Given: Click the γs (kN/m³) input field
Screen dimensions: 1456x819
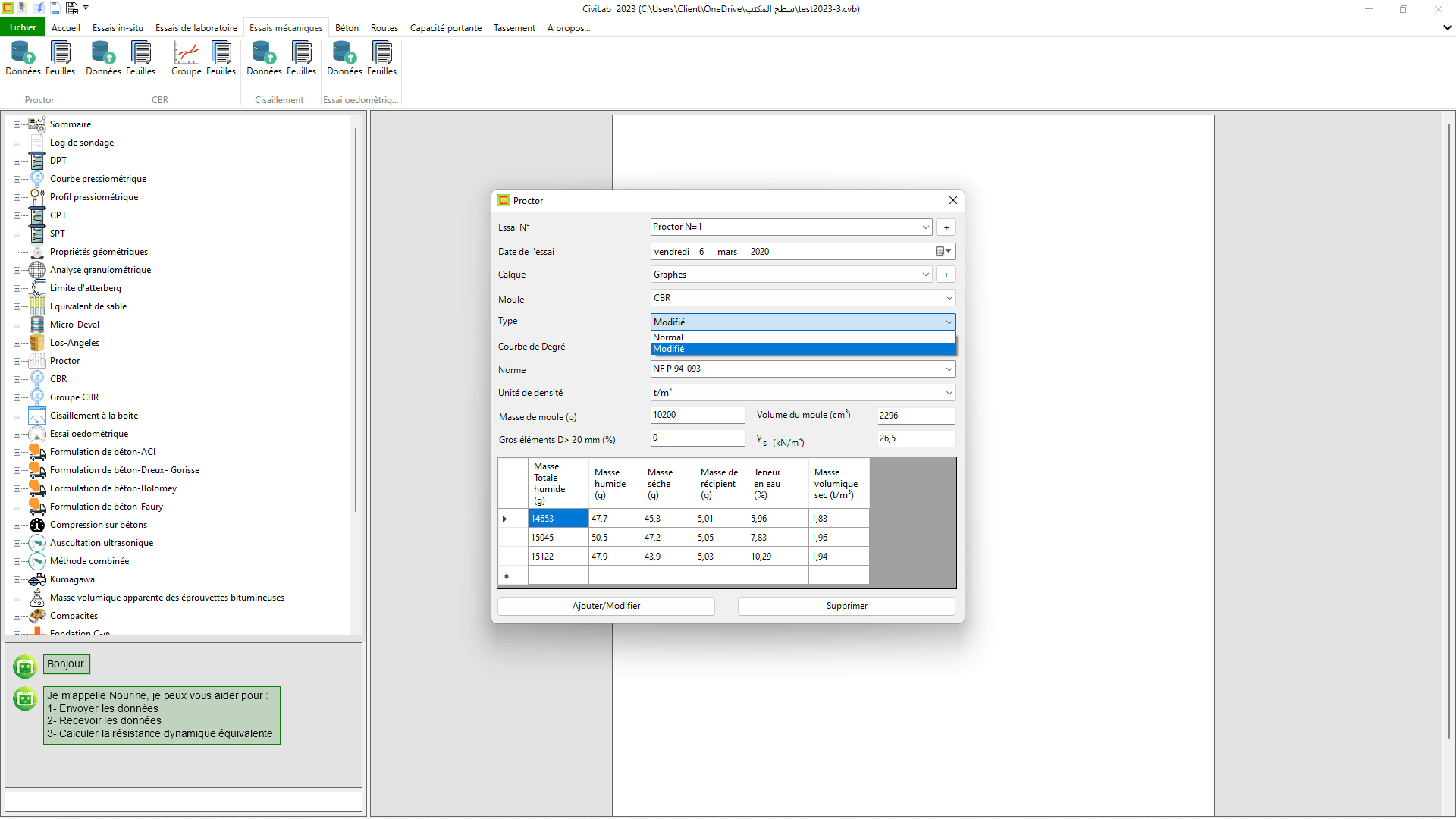Looking at the screenshot, I should (916, 438).
